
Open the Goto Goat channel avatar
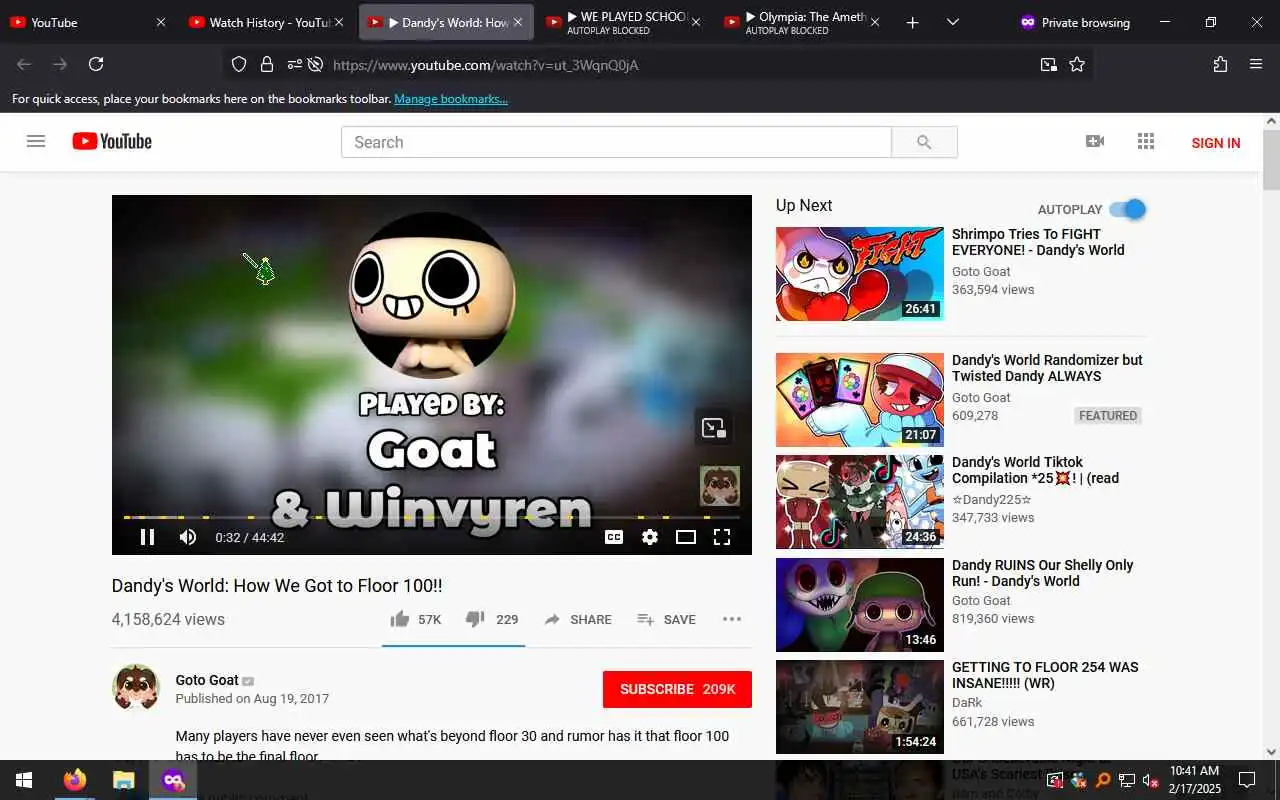coord(136,688)
